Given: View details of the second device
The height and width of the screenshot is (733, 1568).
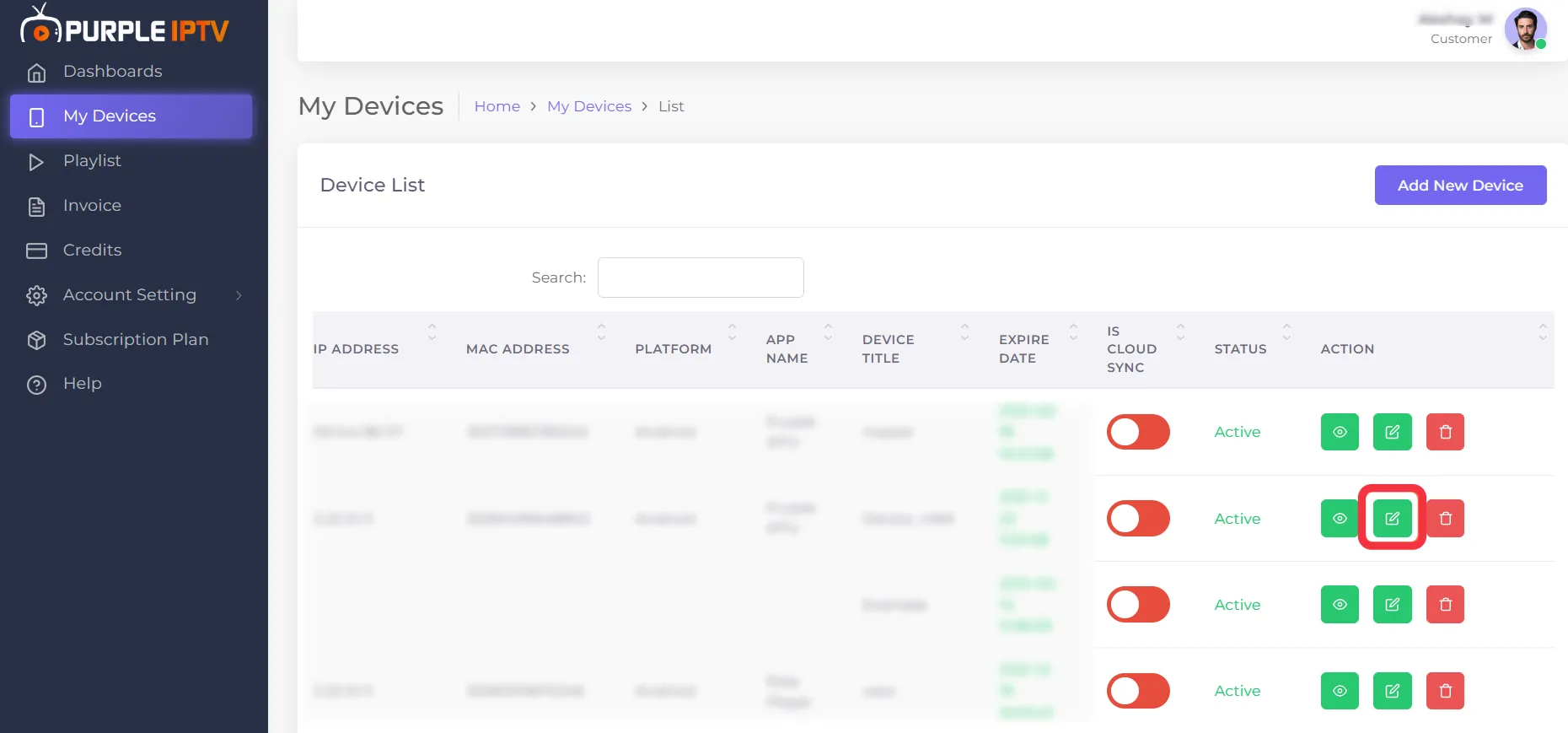Looking at the screenshot, I should [x=1340, y=518].
